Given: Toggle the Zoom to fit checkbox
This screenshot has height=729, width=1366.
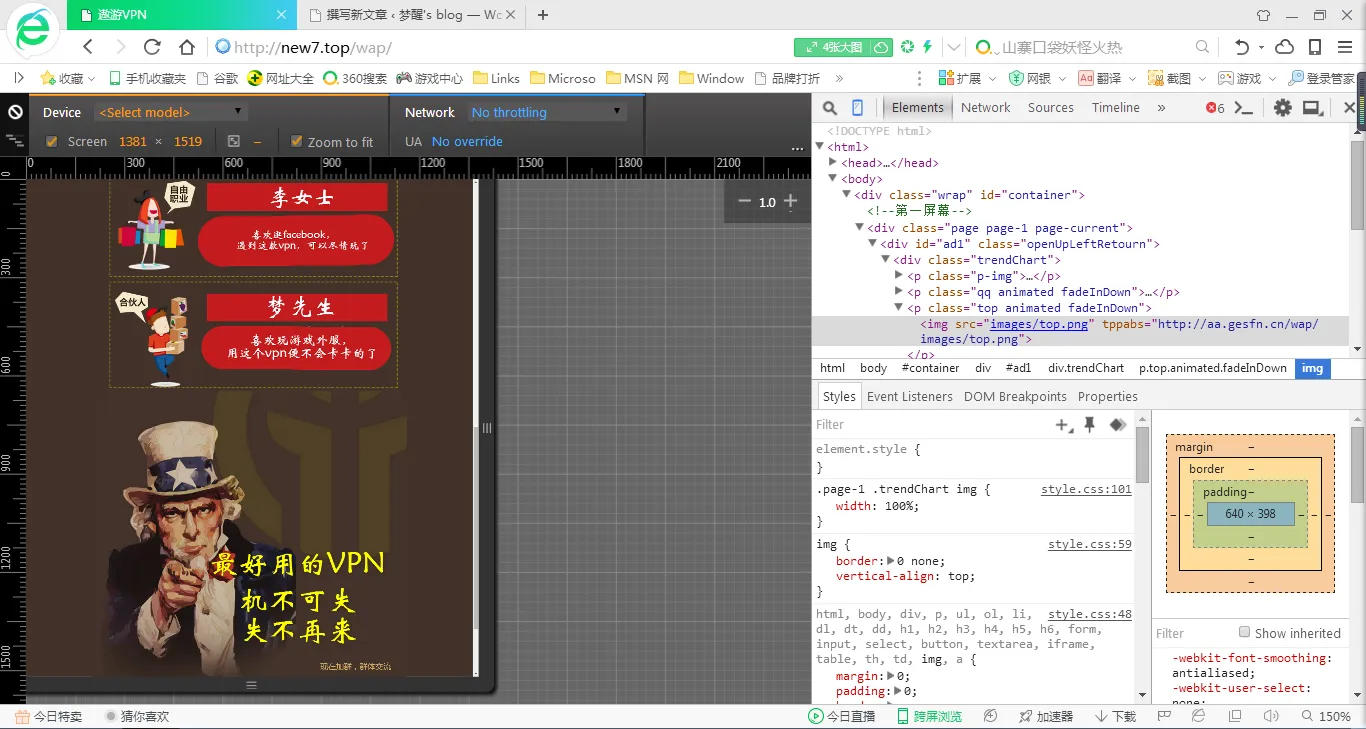Looking at the screenshot, I should (x=296, y=142).
